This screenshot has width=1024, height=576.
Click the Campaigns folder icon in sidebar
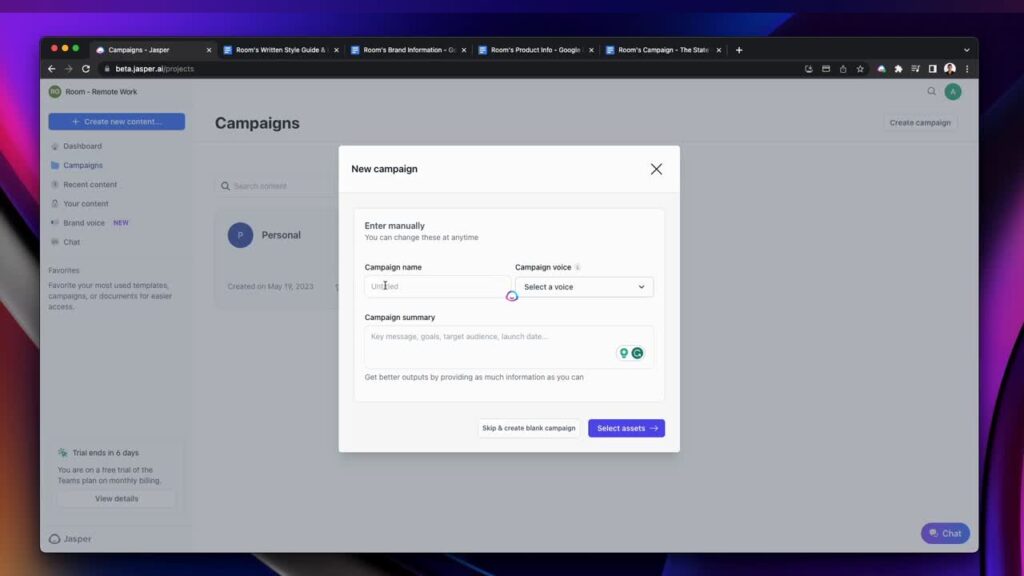[x=55, y=165]
